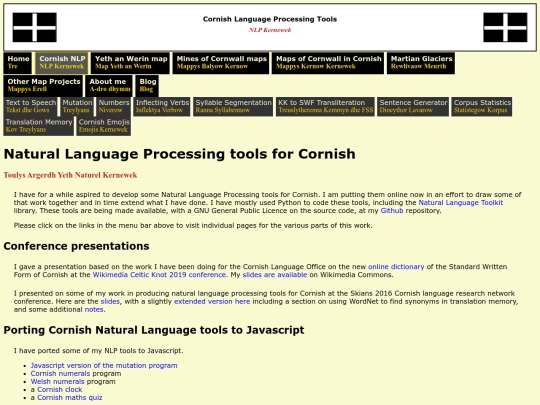Click the right Cornish flag image
540x405 pixels.
pyautogui.click(x=505, y=27)
